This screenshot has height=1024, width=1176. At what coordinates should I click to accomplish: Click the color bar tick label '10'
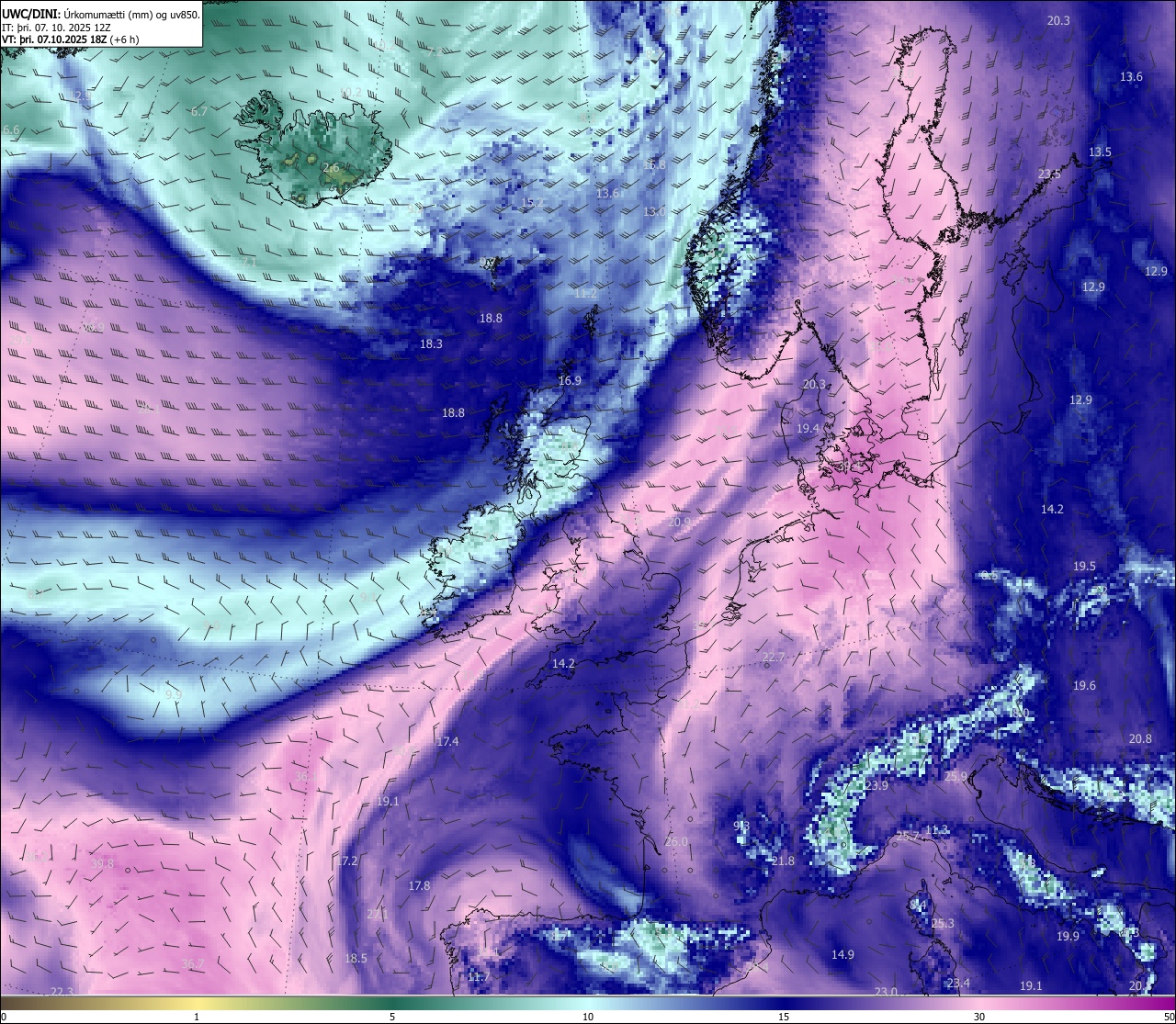pyautogui.click(x=588, y=1017)
